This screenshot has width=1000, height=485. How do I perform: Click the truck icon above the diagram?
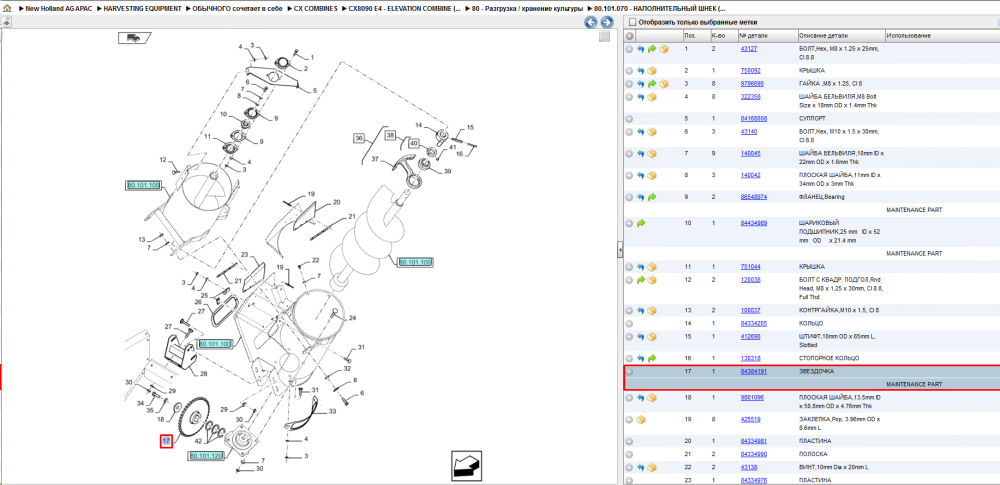click(x=134, y=38)
